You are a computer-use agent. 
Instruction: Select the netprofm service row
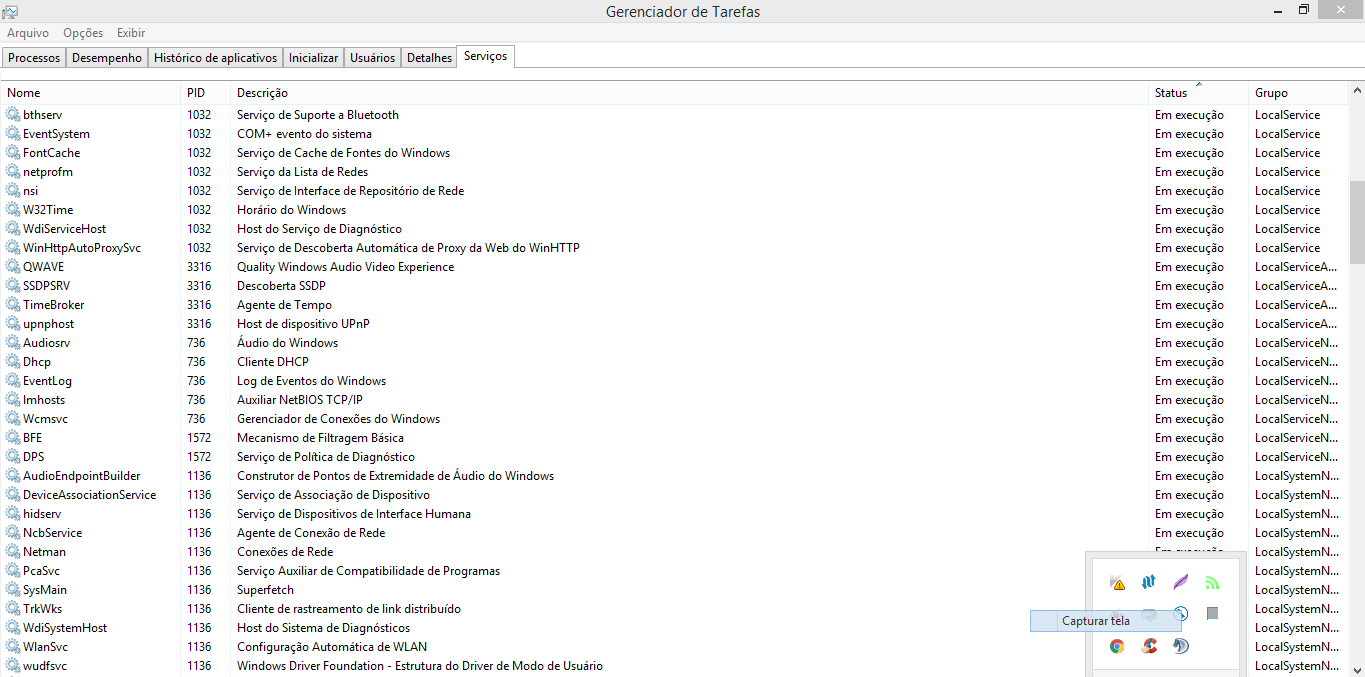[674, 172]
